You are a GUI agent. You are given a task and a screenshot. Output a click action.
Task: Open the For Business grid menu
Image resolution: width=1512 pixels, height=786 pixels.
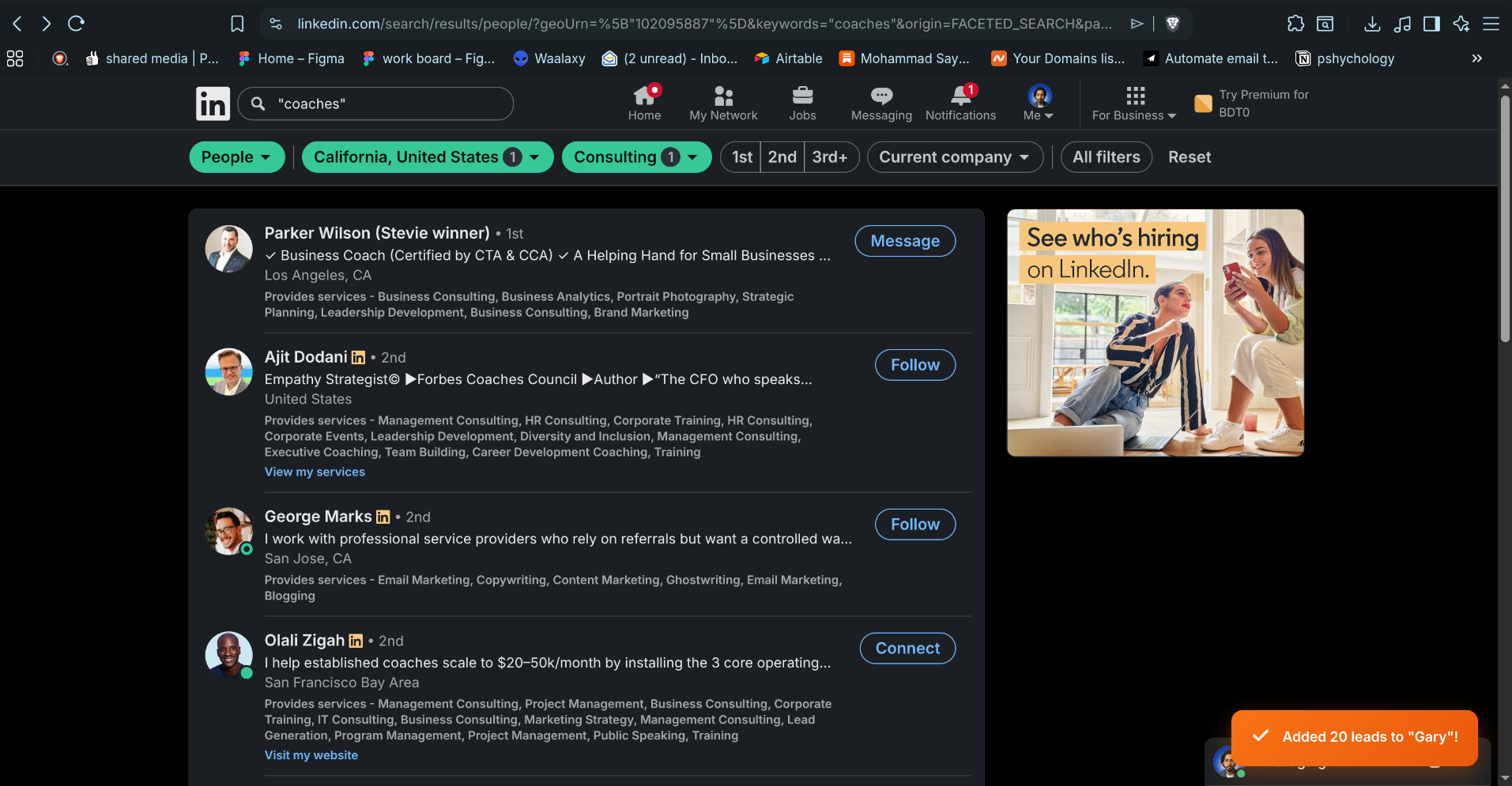pyautogui.click(x=1134, y=103)
